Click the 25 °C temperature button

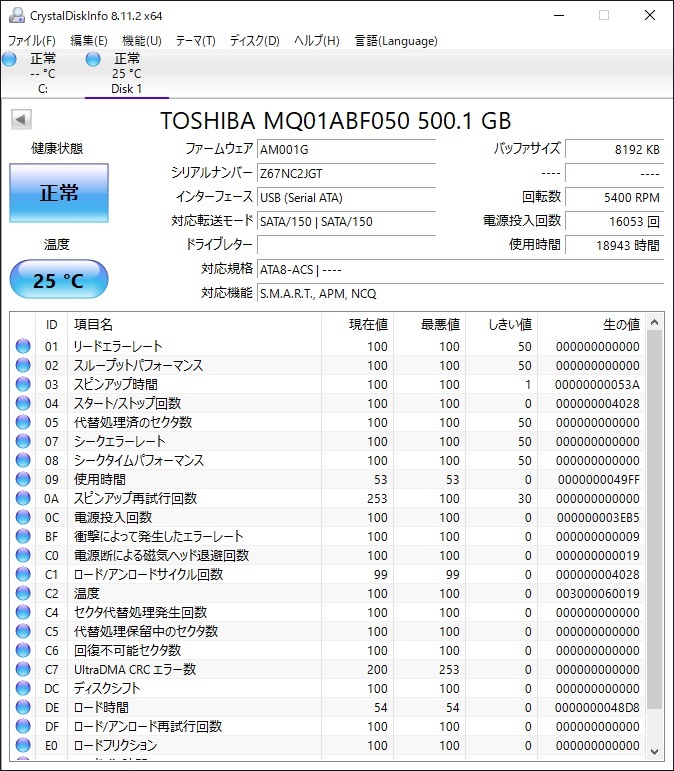[59, 280]
